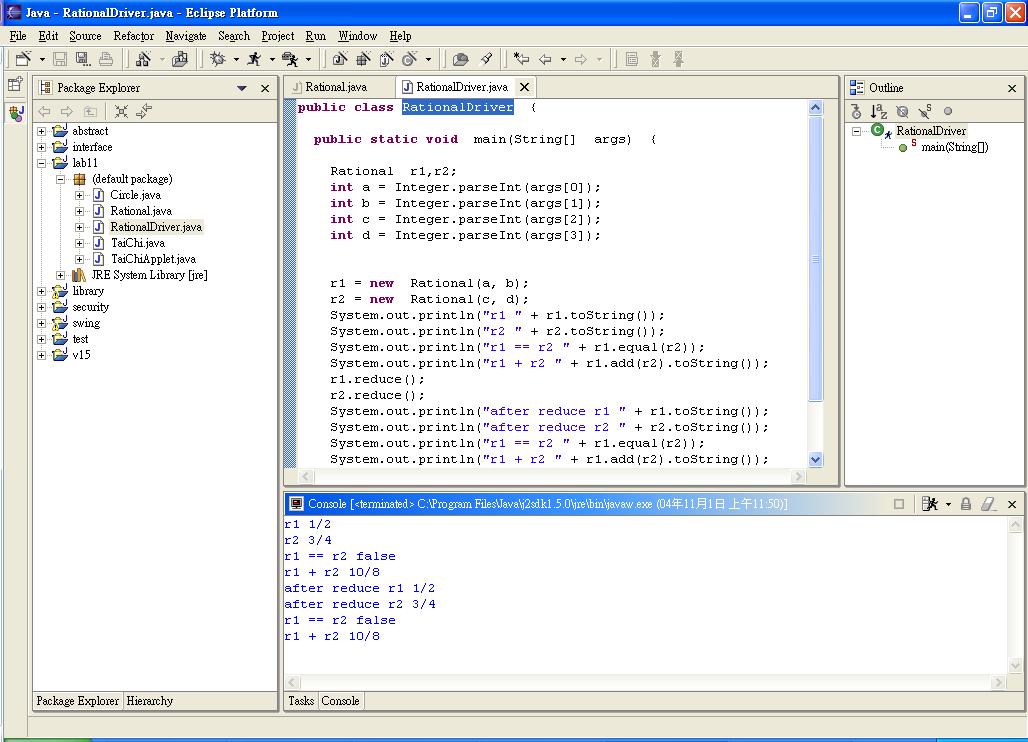Click the Run running-man icon
The width and height of the screenshot is (1028, 742).
click(x=254, y=59)
